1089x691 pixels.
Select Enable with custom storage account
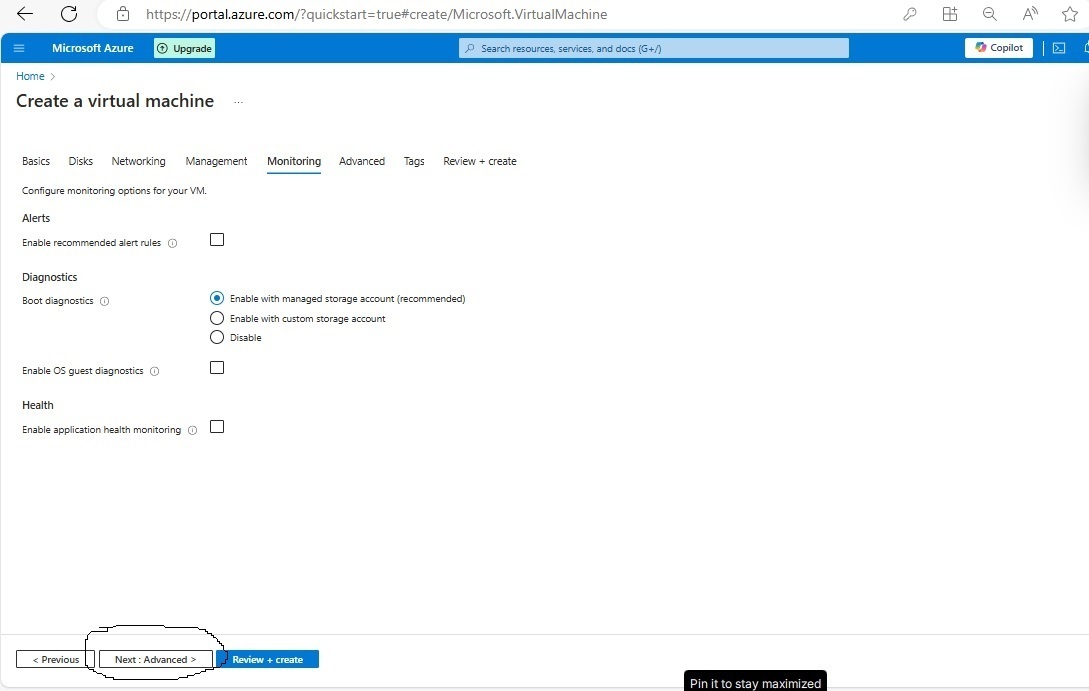(217, 318)
